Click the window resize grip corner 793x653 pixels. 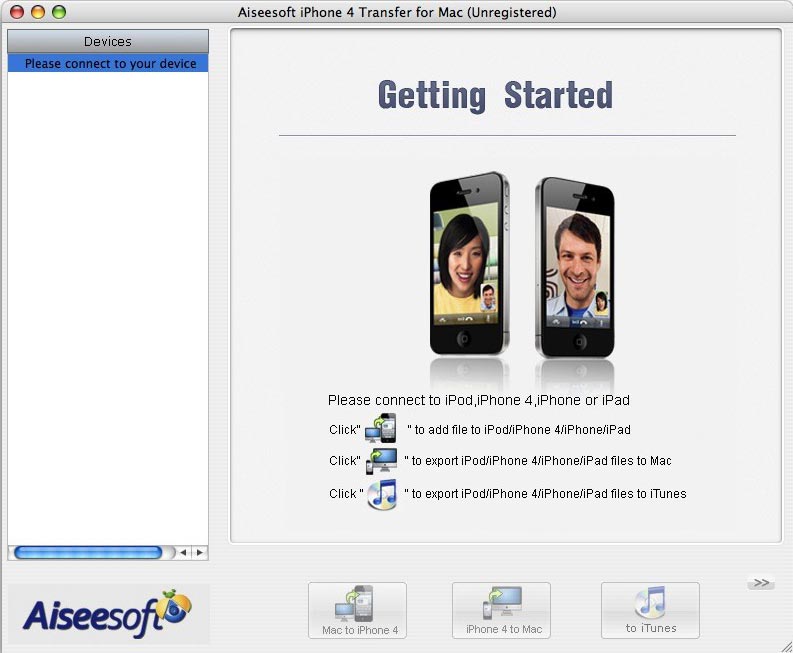(x=786, y=646)
